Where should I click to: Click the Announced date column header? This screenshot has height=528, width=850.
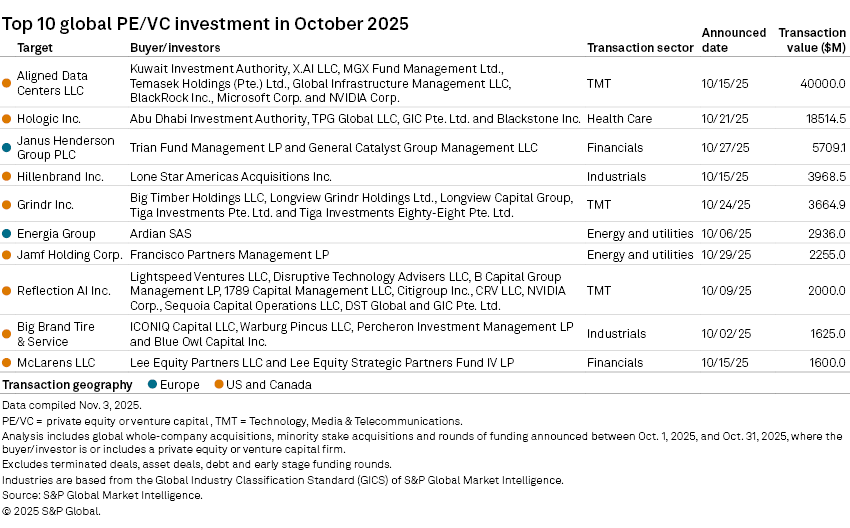(x=733, y=40)
